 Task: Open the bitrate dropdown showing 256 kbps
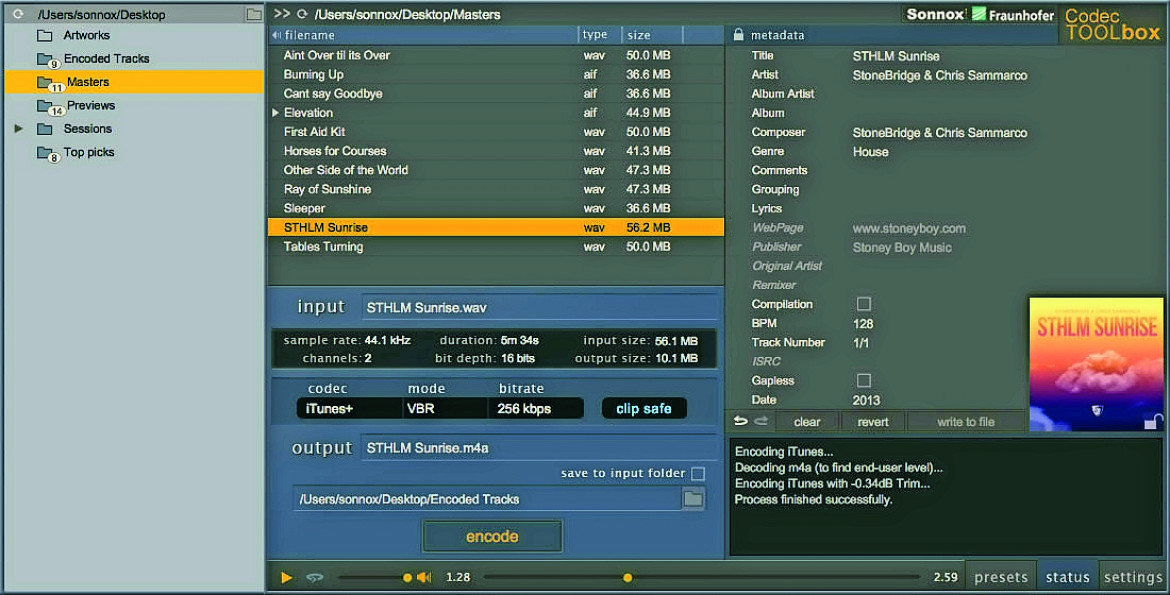click(x=536, y=408)
